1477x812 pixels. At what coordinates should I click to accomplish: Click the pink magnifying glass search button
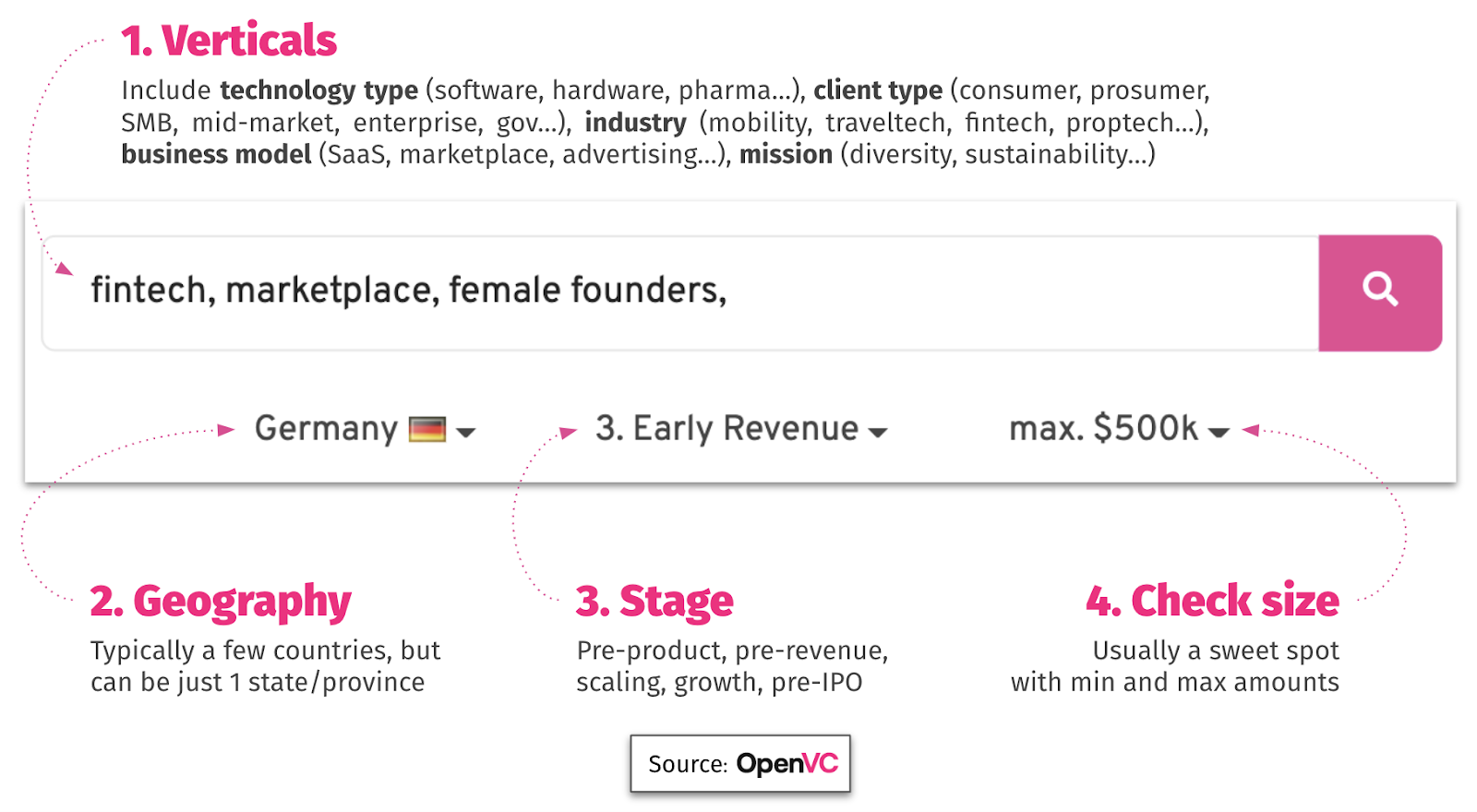(1379, 293)
